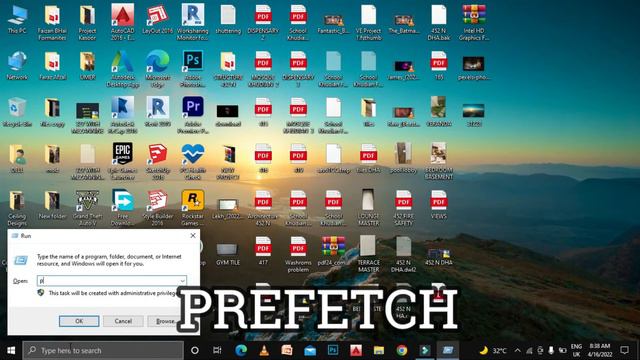Screen dimensions: 640x360
Task: Select the GYM TILE image file
Action: (x=228, y=254)
